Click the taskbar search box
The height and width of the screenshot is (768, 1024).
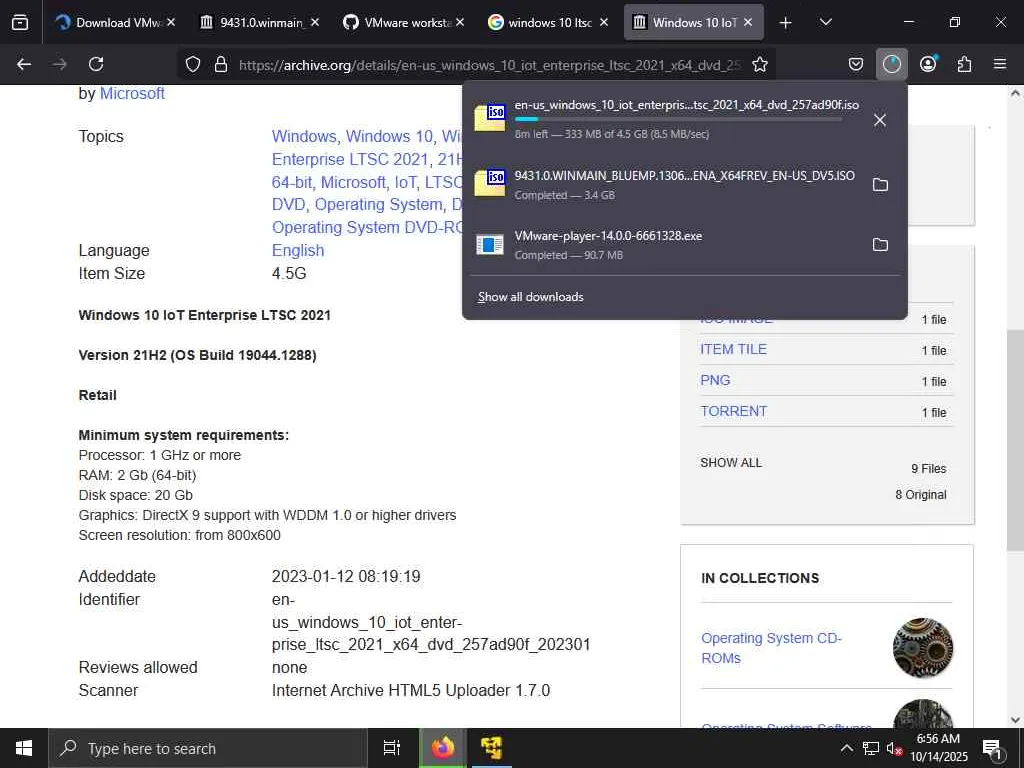click(x=208, y=748)
